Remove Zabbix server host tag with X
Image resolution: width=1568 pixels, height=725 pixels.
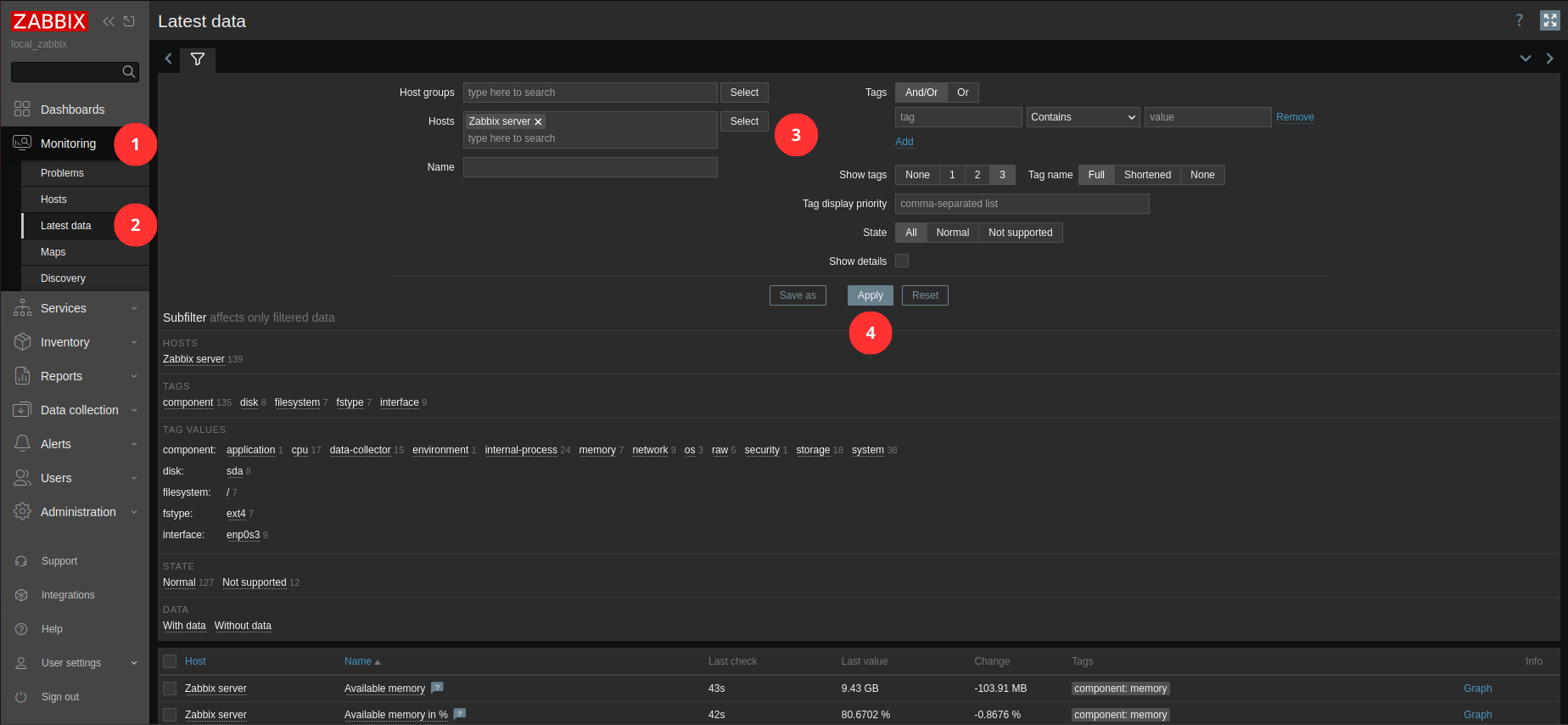538,122
